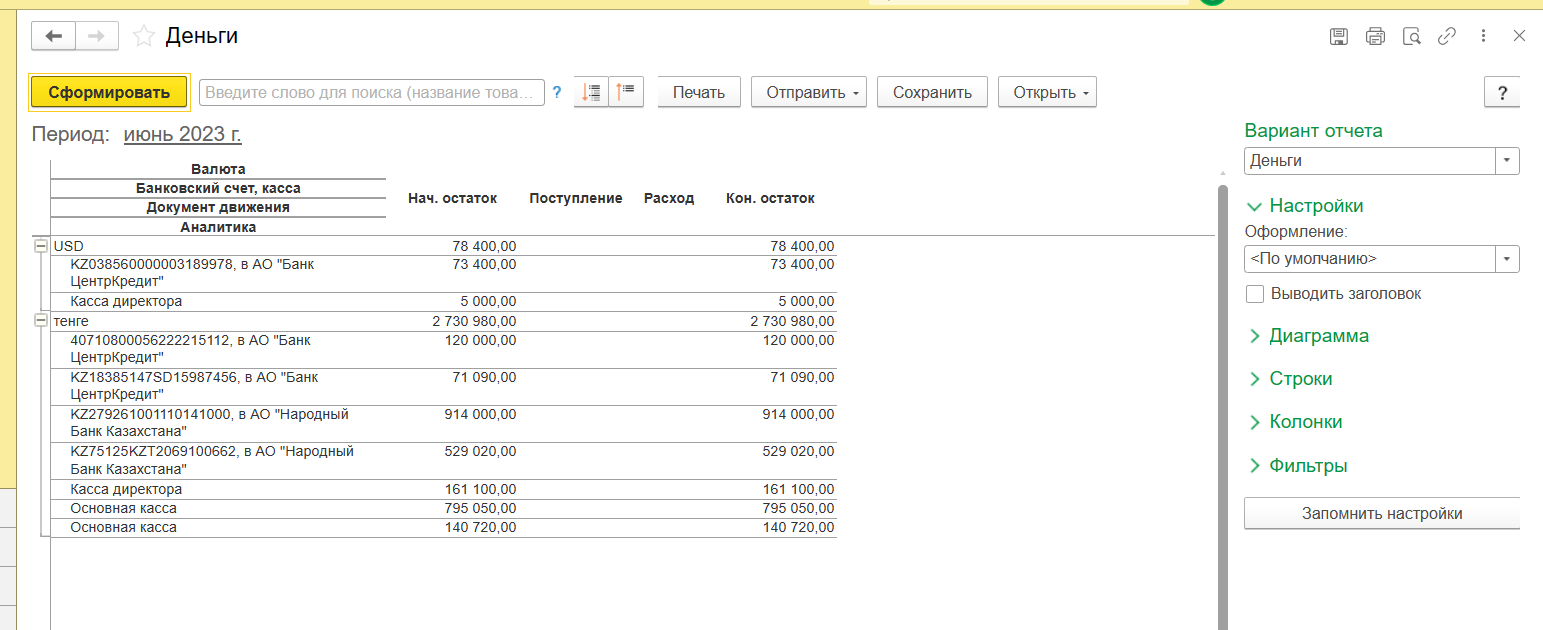Open the Оформление dropdown
This screenshot has width=1543, height=630.
(1507, 259)
